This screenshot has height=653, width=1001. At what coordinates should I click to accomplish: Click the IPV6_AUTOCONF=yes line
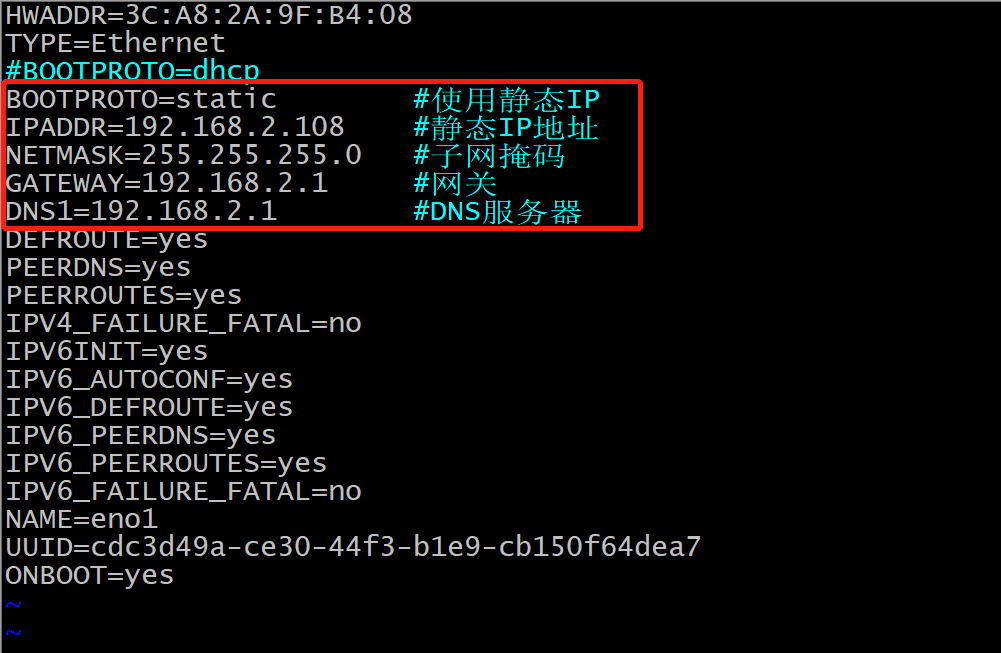tap(149, 380)
